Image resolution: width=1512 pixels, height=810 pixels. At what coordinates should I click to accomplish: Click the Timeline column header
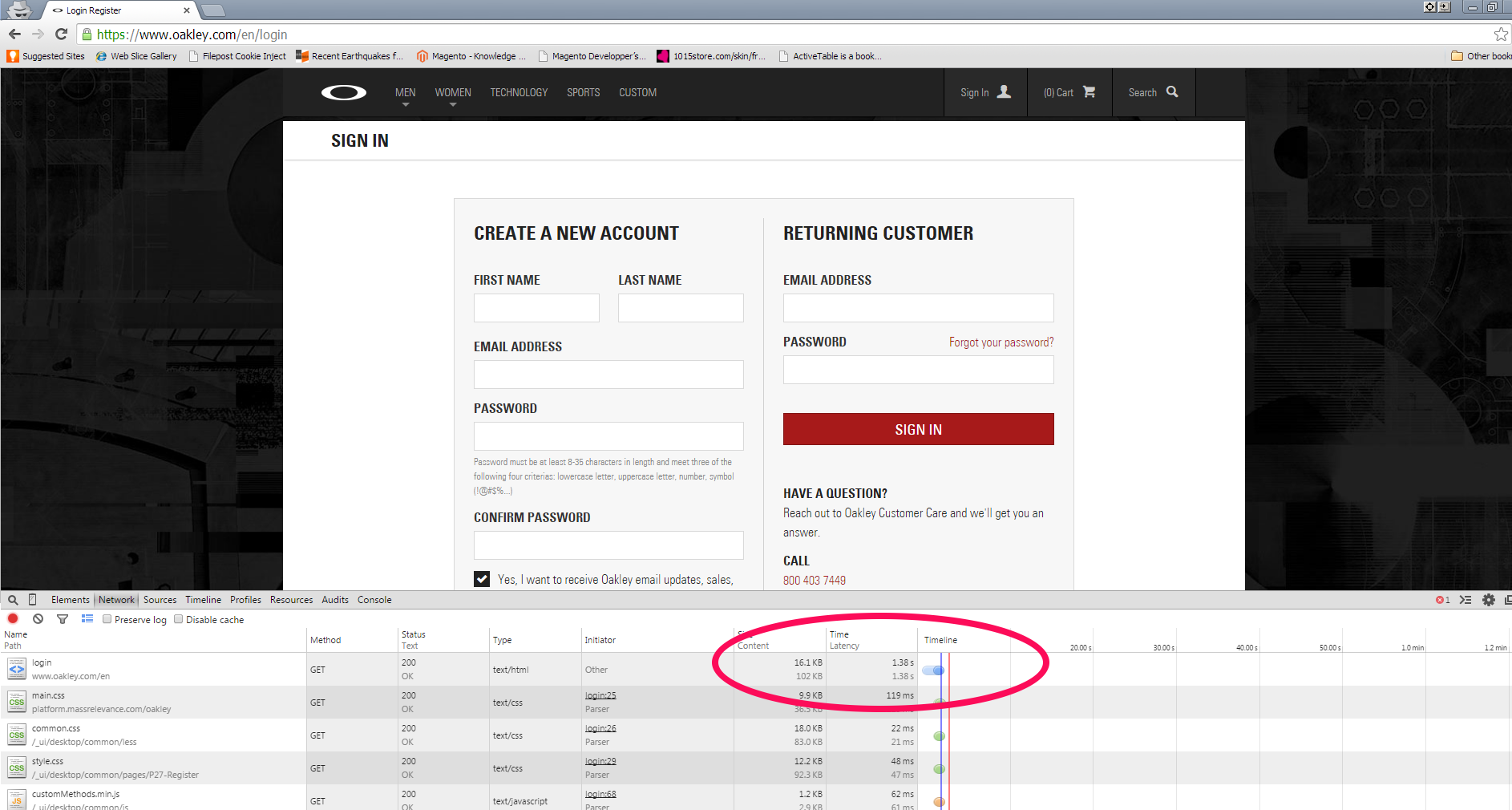940,640
